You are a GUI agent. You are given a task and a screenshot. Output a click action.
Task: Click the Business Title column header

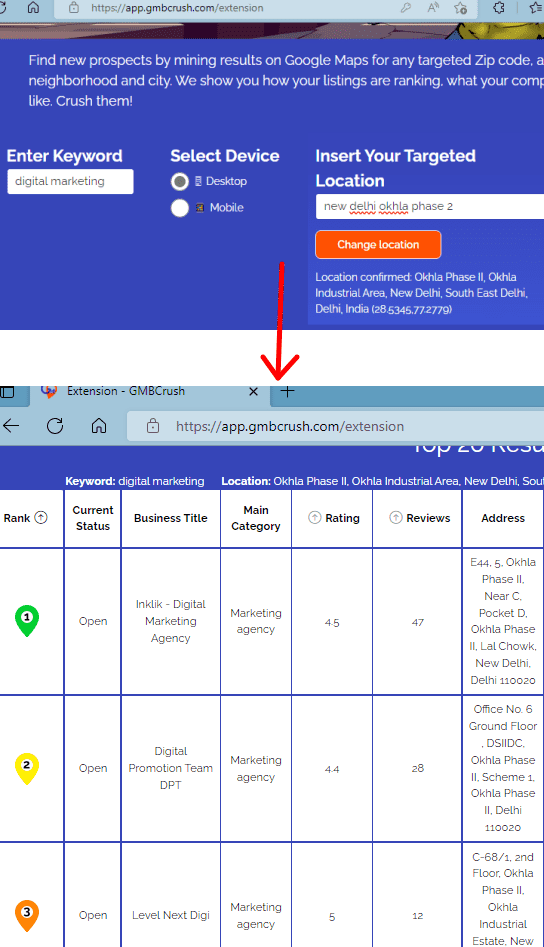pos(170,518)
